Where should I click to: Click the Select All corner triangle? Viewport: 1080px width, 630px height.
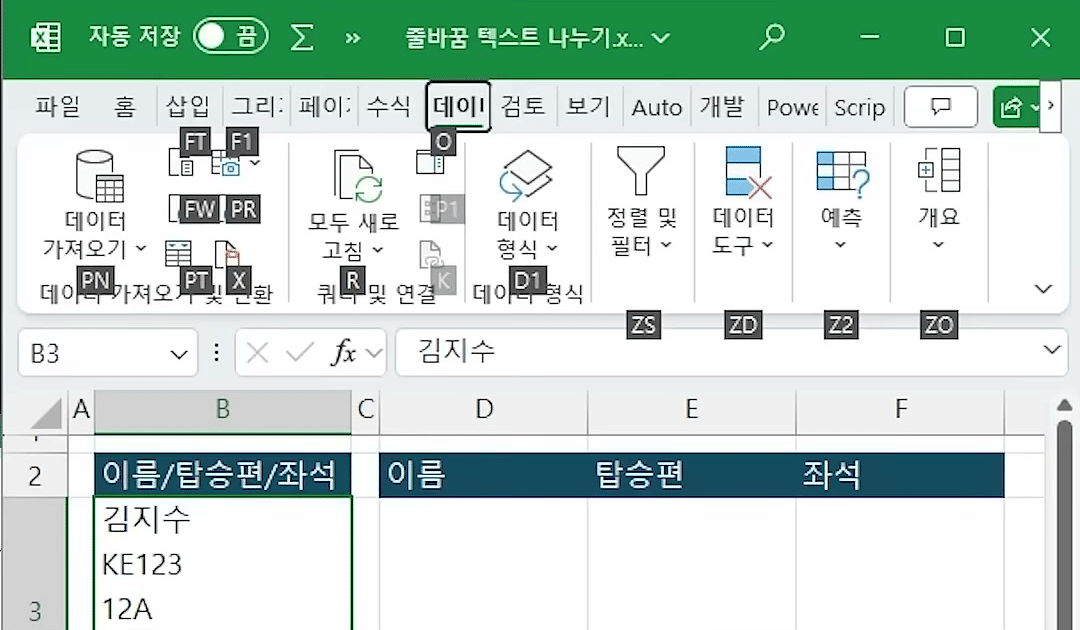pyautogui.click(x=46, y=415)
